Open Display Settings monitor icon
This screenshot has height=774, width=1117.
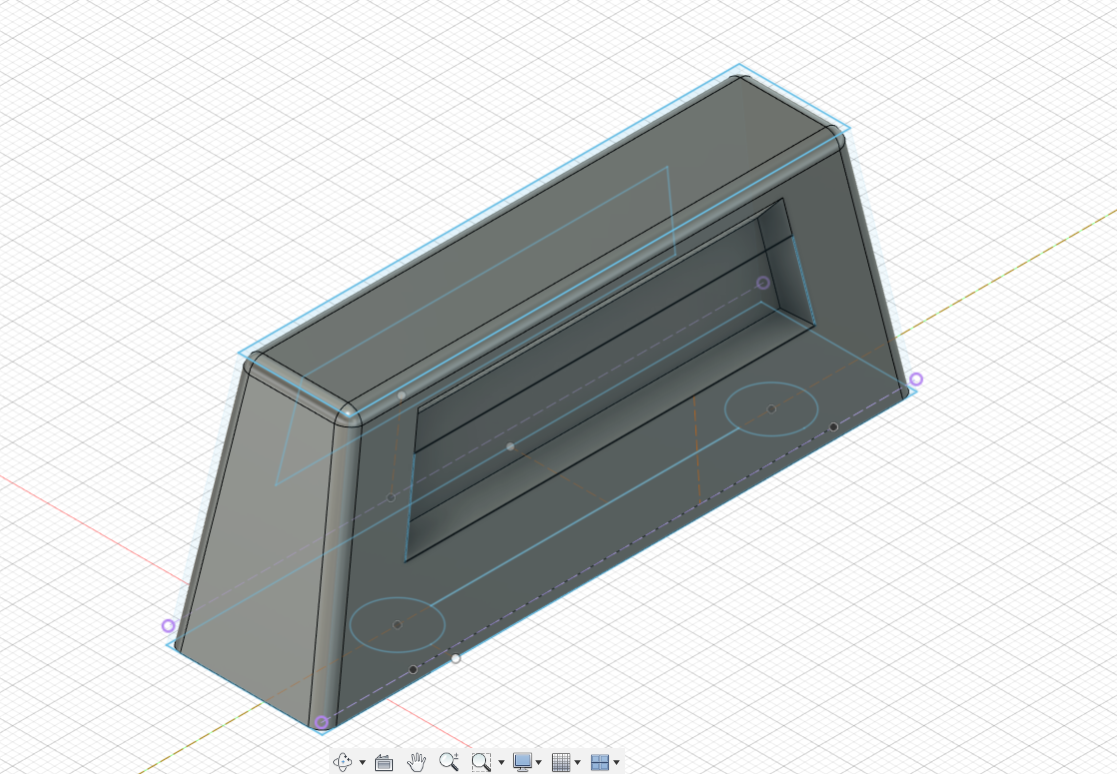tap(522, 762)
